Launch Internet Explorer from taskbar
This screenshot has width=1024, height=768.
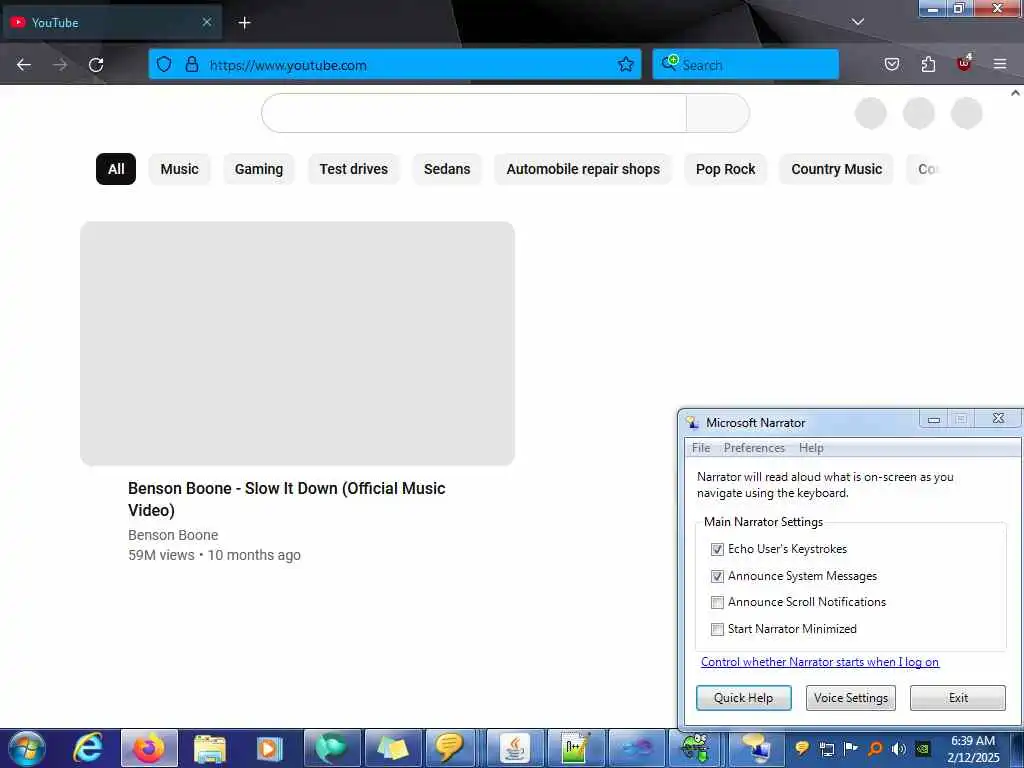point(88,748)
